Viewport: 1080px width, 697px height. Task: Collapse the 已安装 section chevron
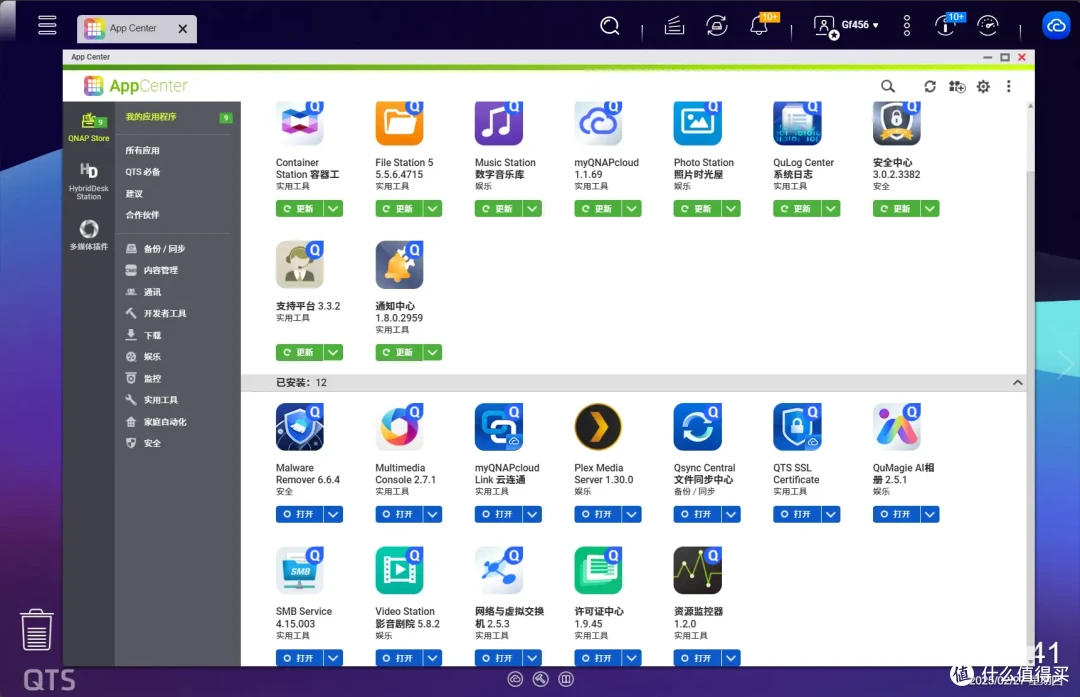[x=1017, y=382]
